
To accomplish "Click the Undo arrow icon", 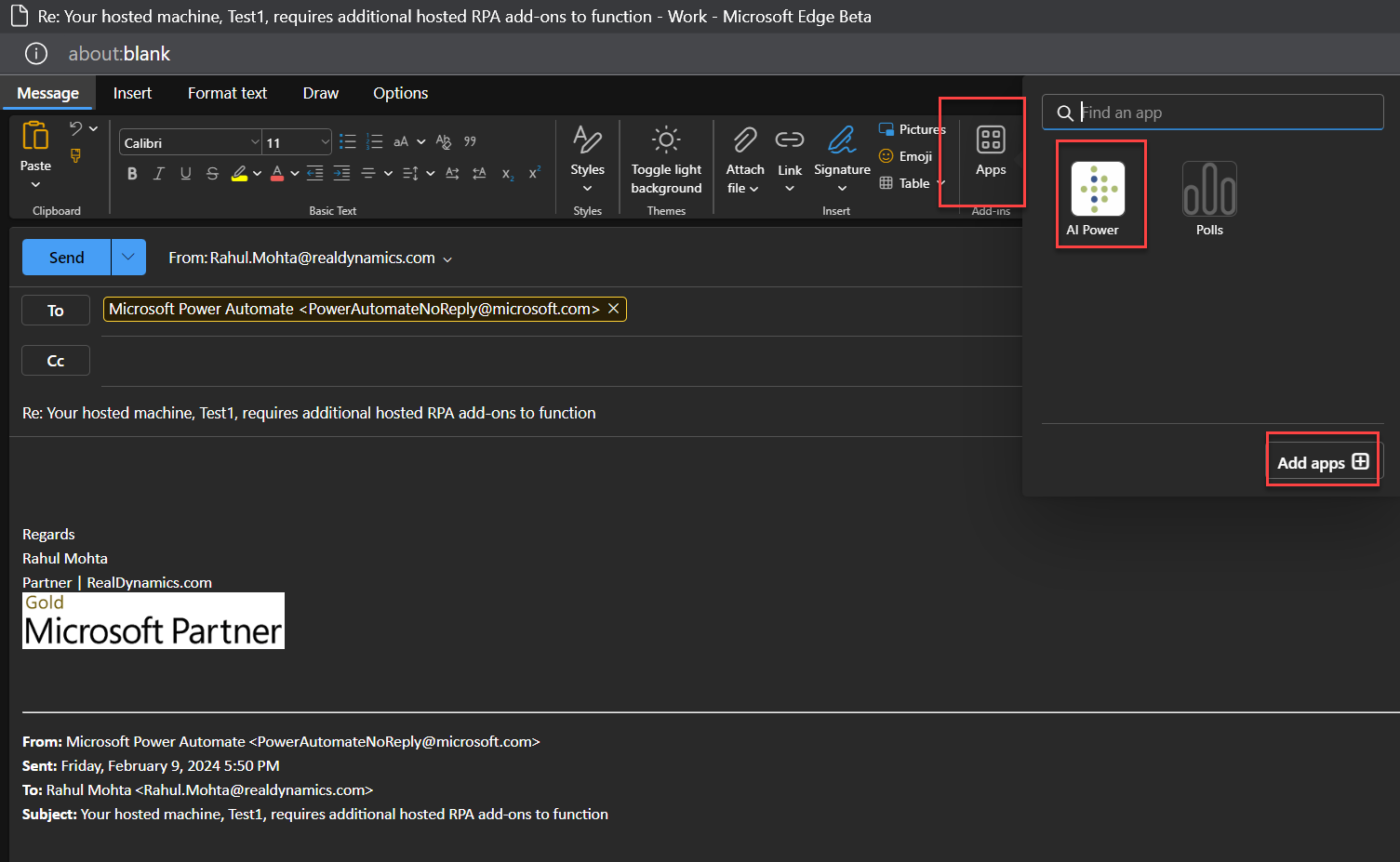I will pos(76,128).
